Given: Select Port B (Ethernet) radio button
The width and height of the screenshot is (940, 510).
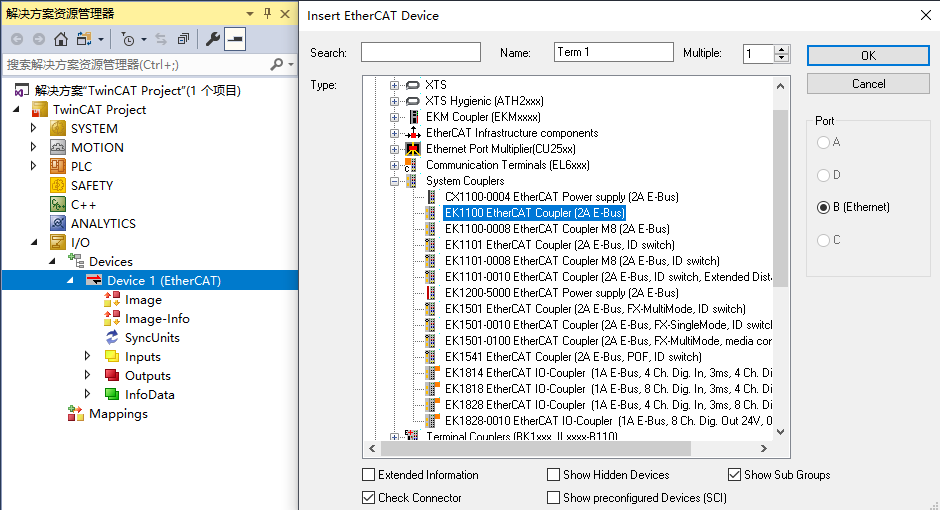Looking at the screenshot, I should coord(823,207).
